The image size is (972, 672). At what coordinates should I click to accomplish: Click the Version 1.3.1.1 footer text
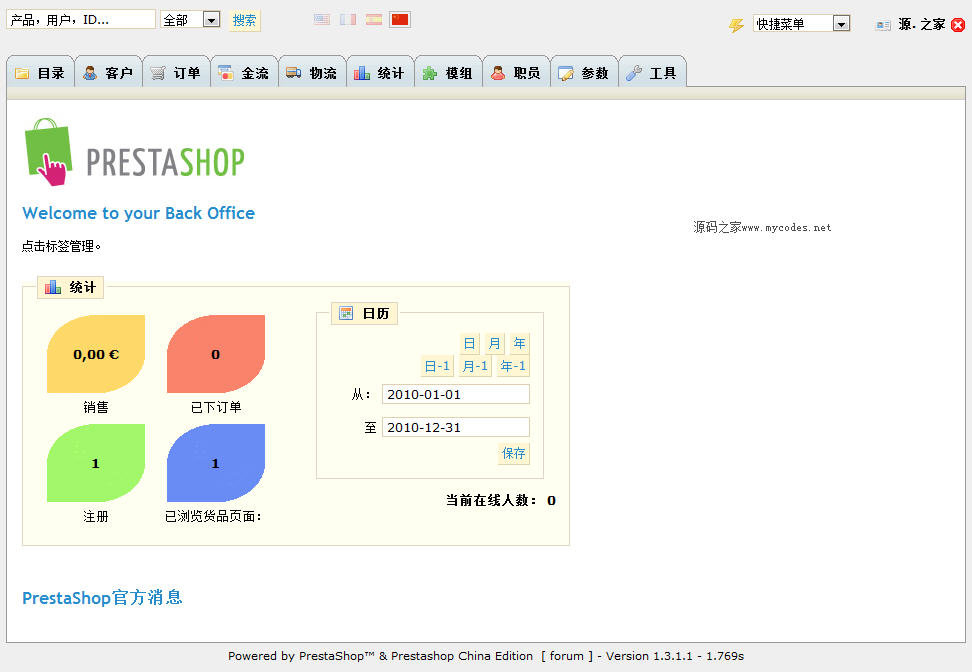pos(649,656)
